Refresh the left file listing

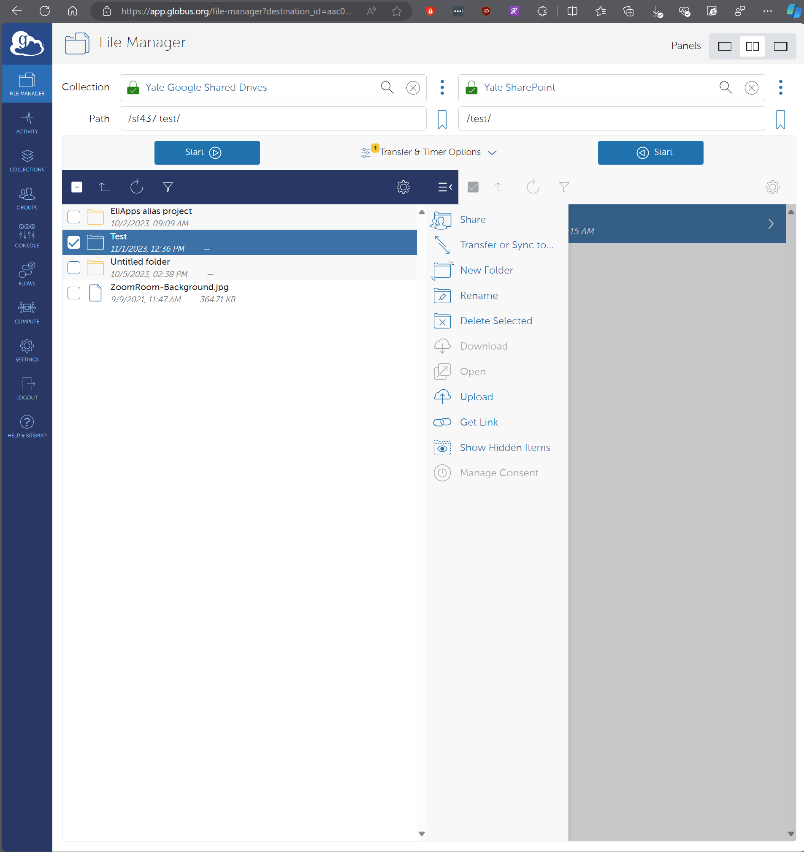click(136, 187)
